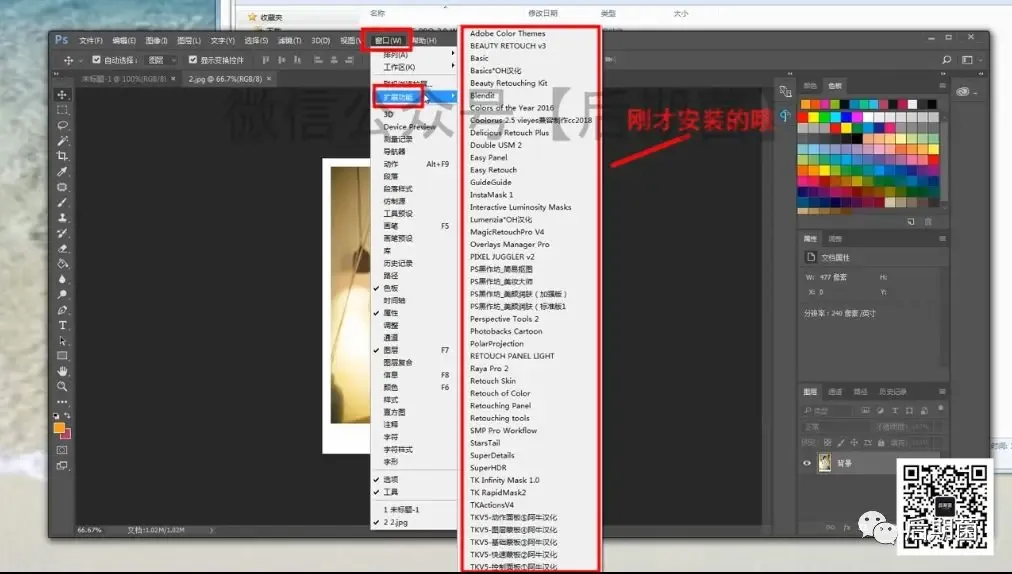Screen dimensions: 1012x574
Task: Select the Pen tool
Action: tap(62, 310)
